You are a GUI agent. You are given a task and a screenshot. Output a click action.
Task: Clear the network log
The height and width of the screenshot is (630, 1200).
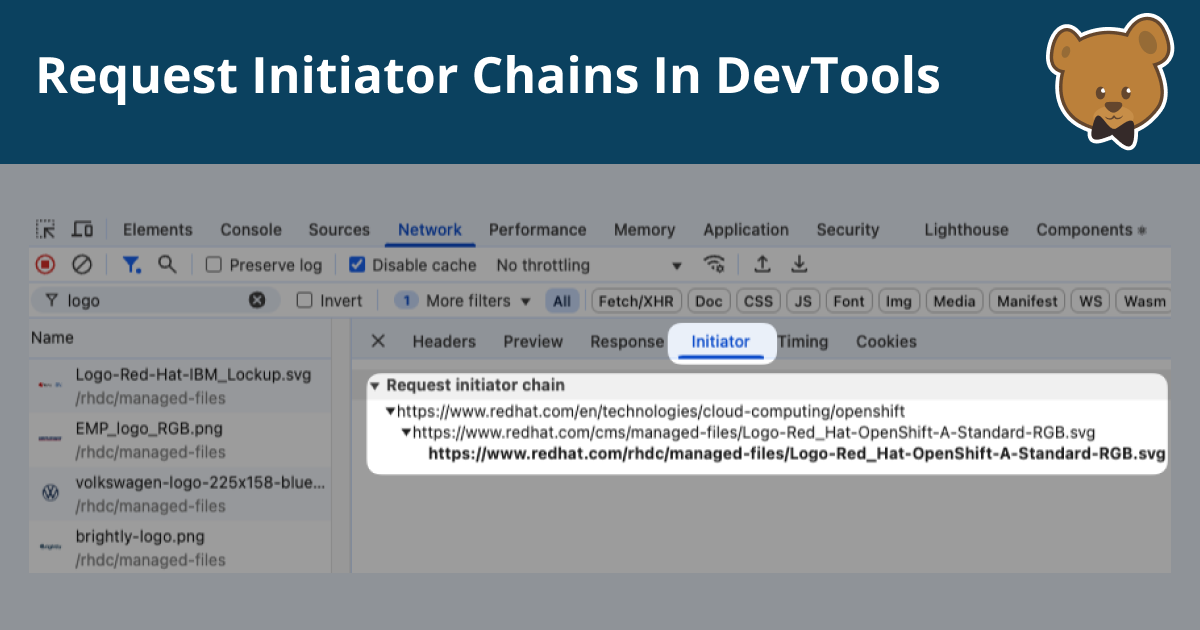(x=81, y=264)
